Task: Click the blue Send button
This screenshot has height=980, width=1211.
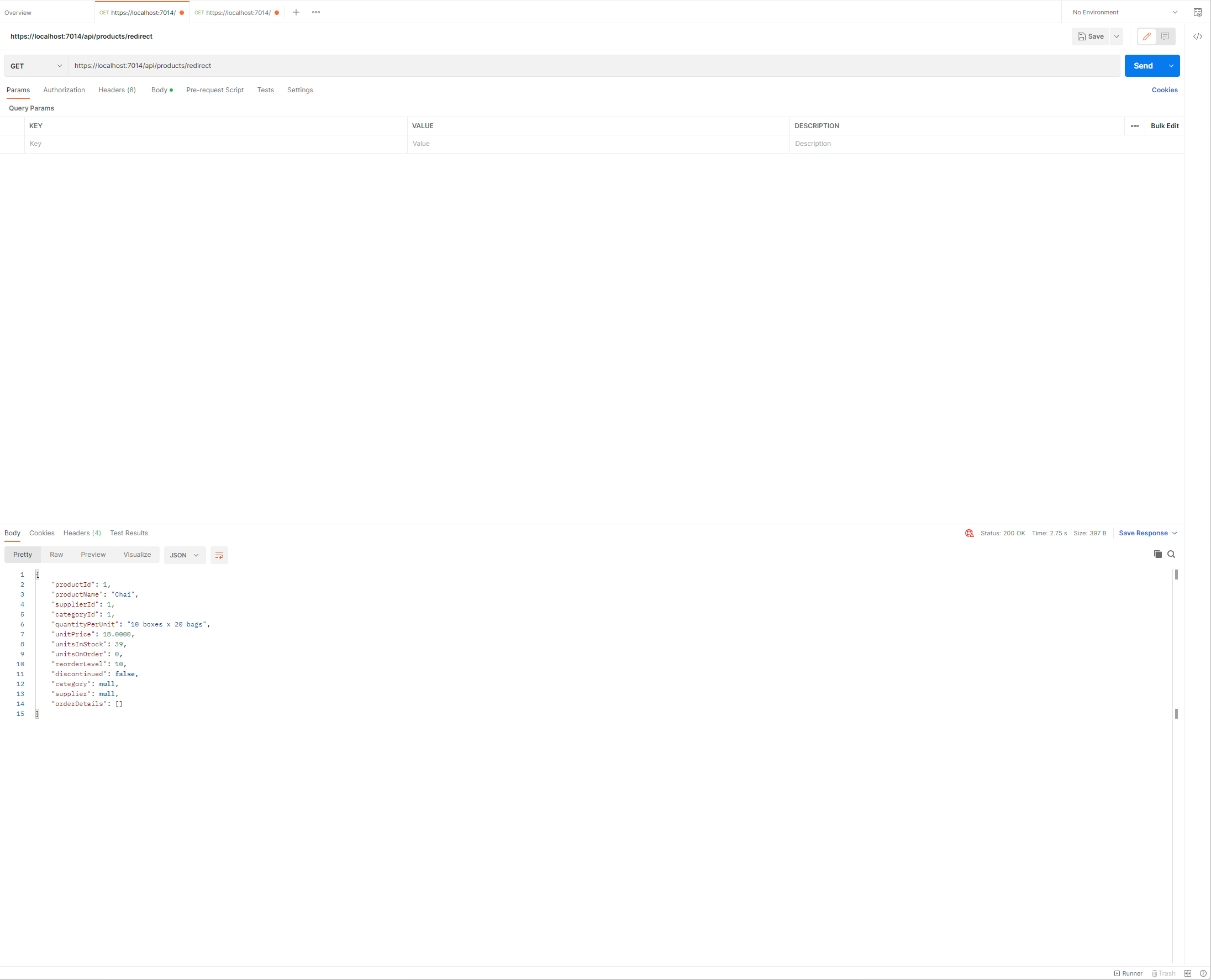Action: point(1142,66)
